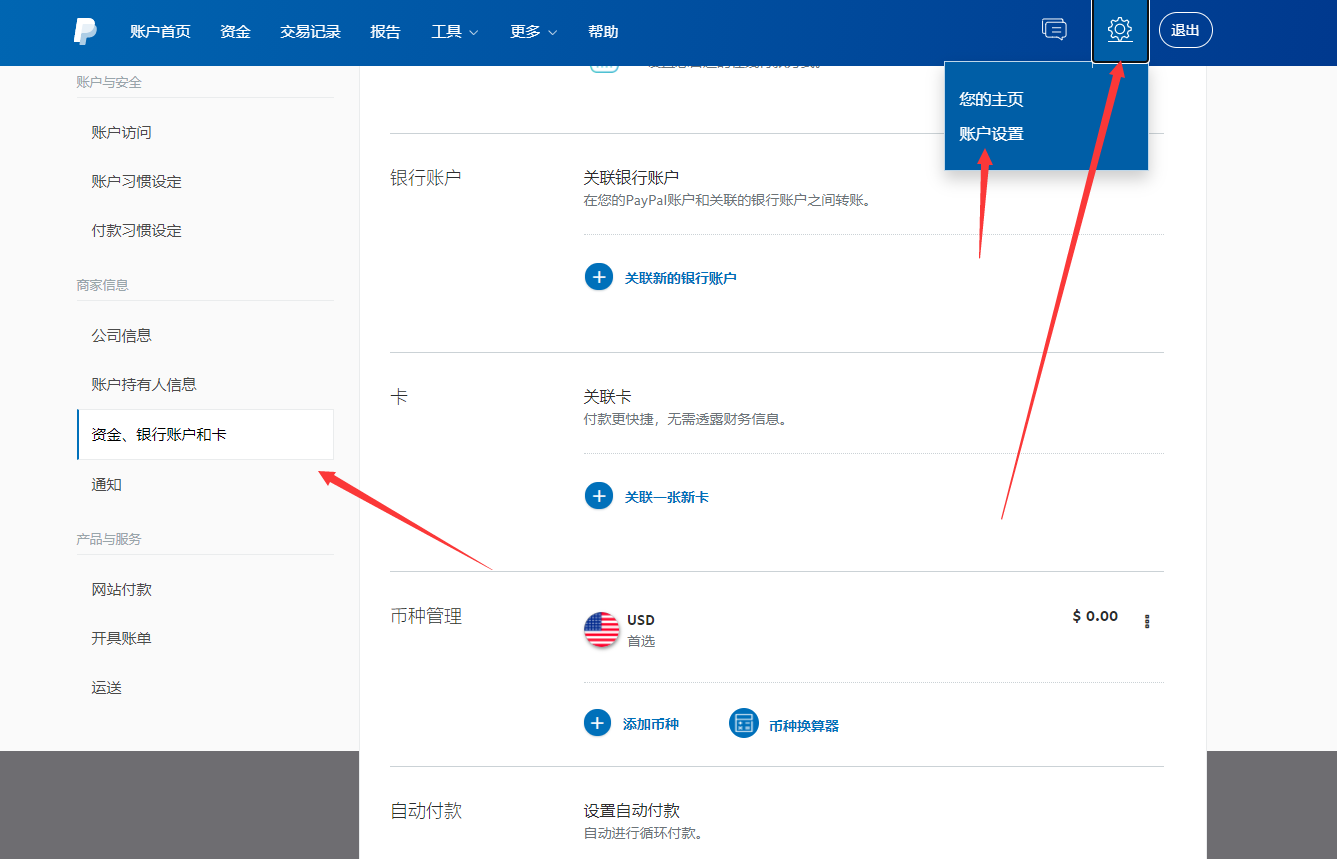This screenshot has width=1337, height=859.
Task: Click plus icon to add currency
Action: coord(597,723)
